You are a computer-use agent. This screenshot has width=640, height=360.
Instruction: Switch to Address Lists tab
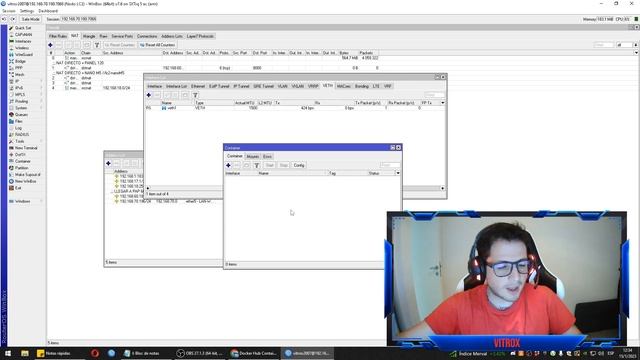point(172,36)
